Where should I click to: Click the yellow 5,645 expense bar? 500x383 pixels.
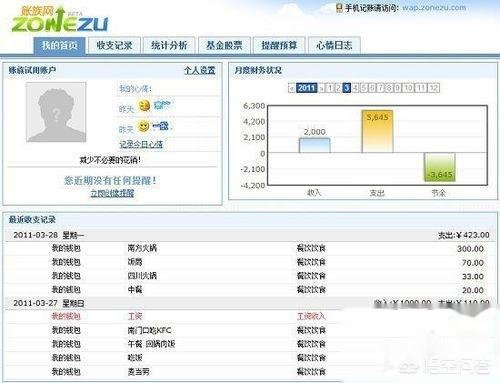click(x=377, y=131)
